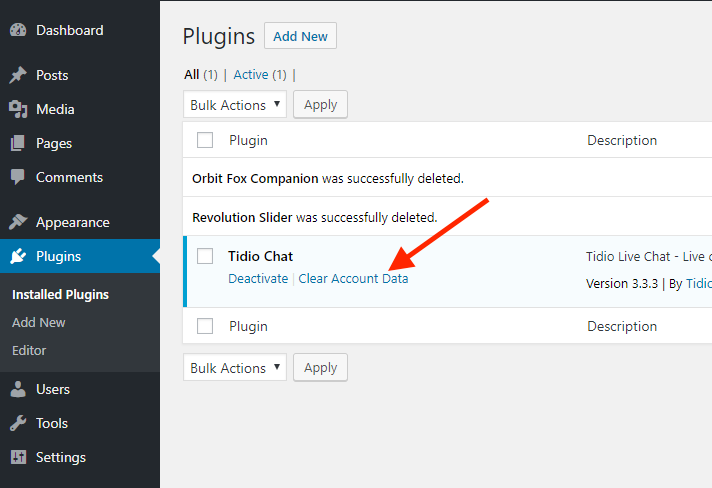Image resolution: width=712 pixels, height=488 pixels.
Task: Click the Add New button beside Plugins
Action: pos(300,36)
